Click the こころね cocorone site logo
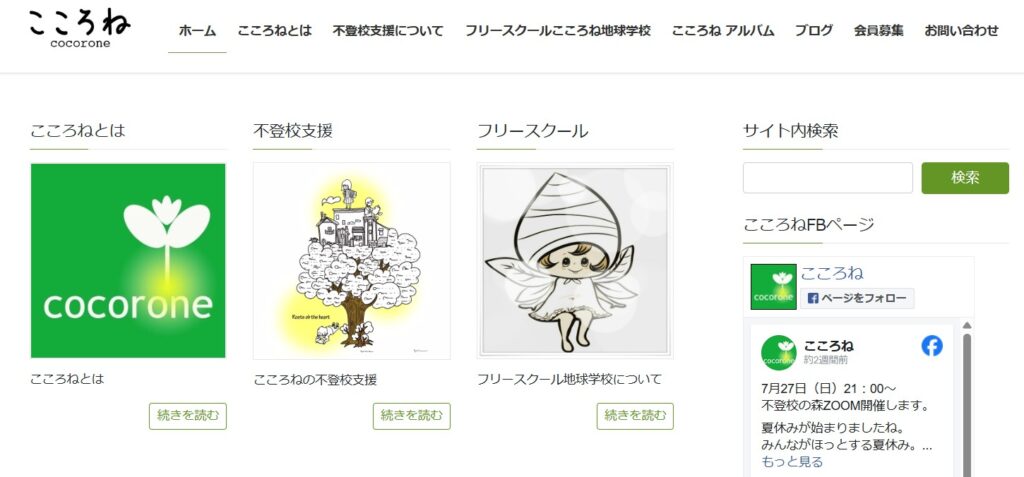The width and height of the screenshot is (1024, 477). tap(79, 29)
